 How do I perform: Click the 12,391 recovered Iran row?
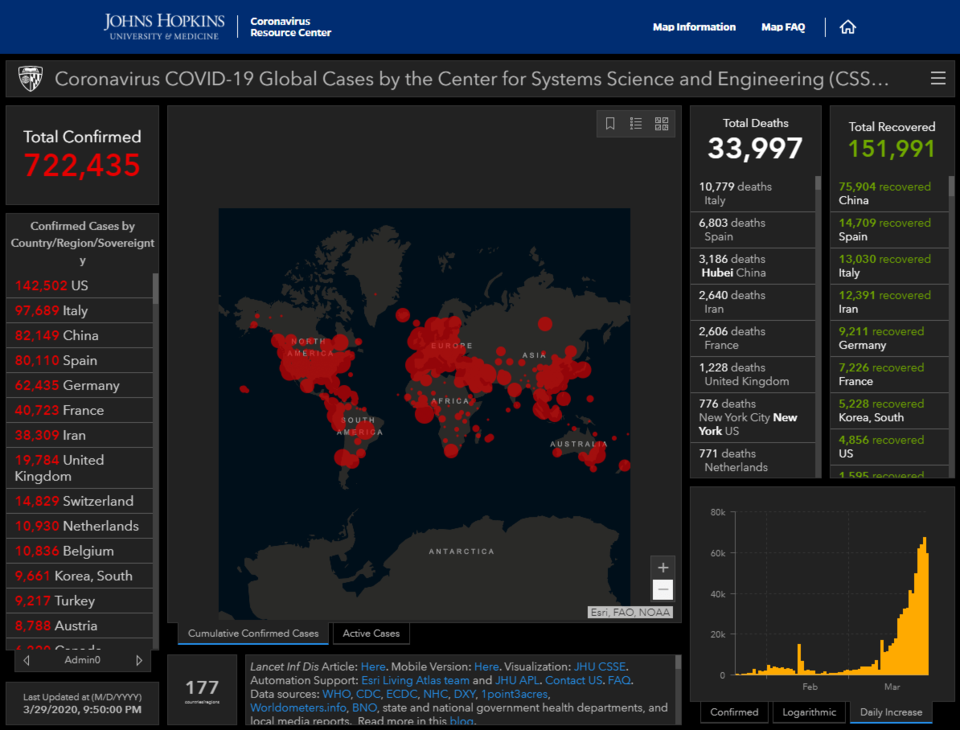[x=890, y=302]
